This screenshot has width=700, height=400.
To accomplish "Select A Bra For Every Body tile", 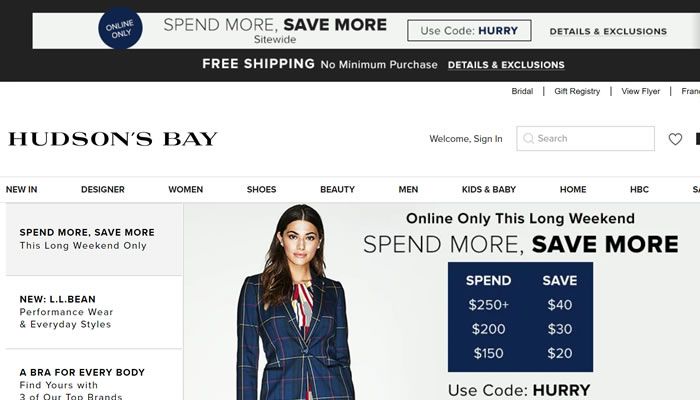I will [x=94, y=375].
